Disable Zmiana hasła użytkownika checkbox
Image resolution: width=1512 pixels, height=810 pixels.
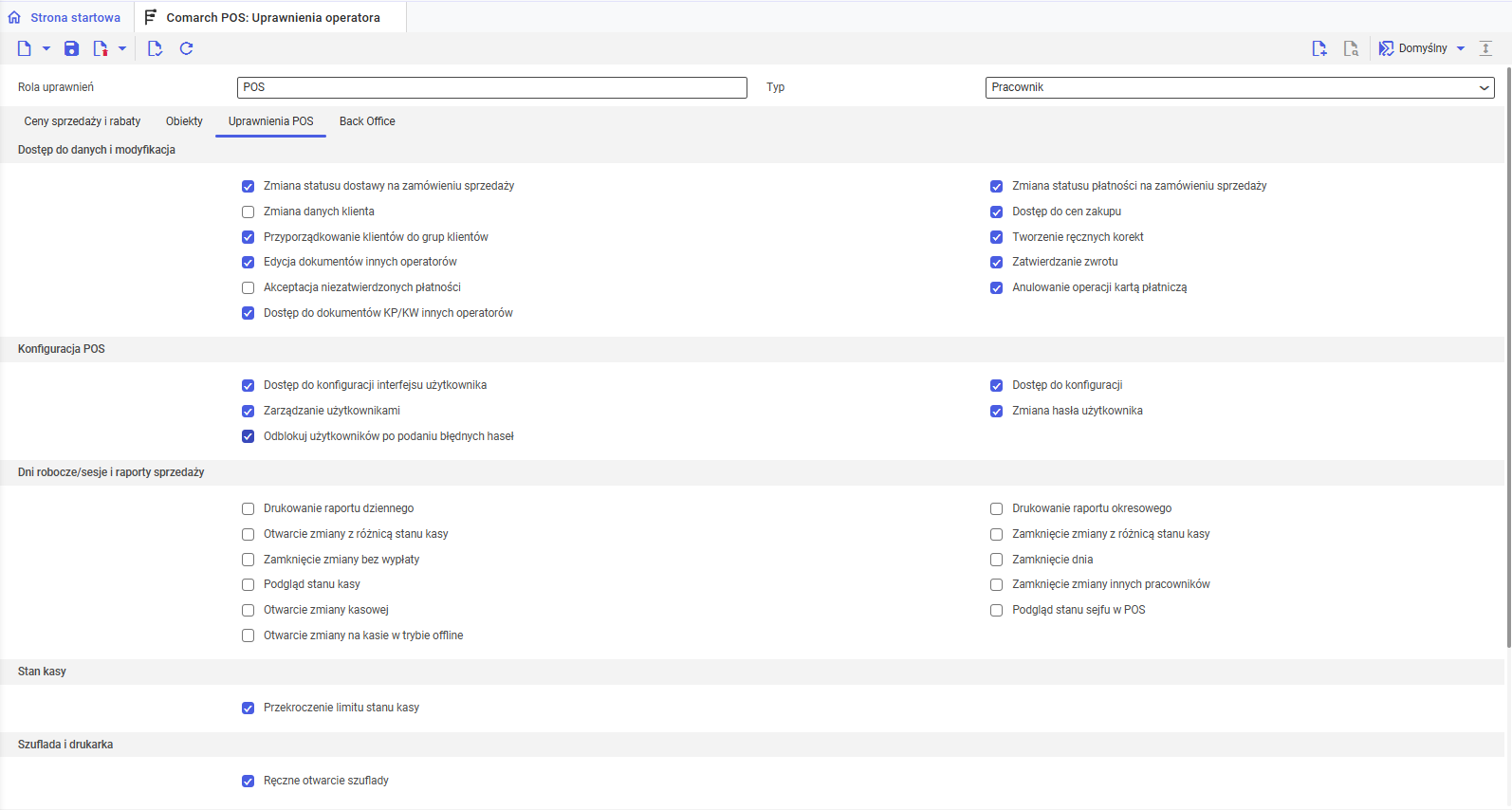(997, 412)
